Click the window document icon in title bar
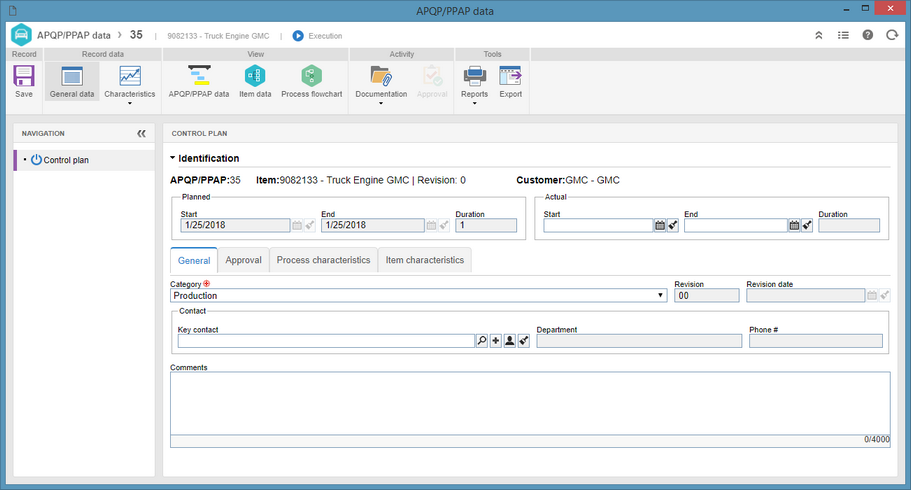911x490 pixels. tap(12, 10)
